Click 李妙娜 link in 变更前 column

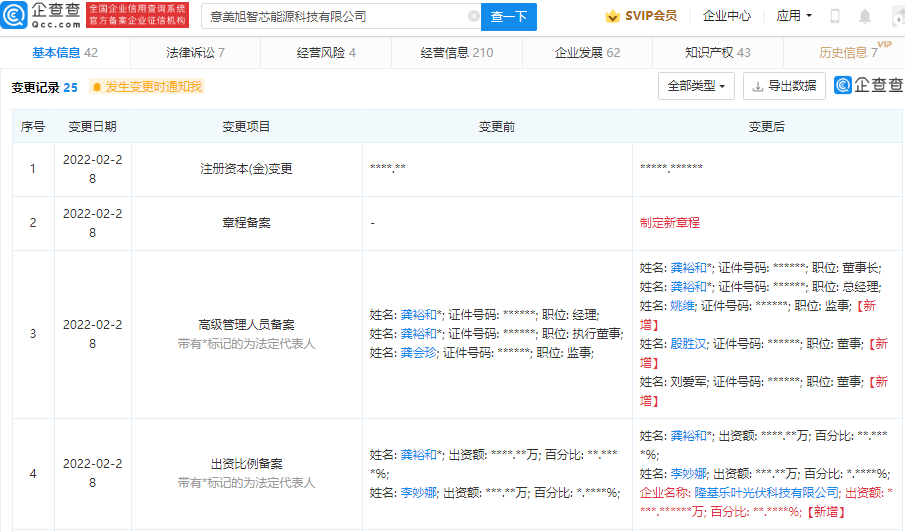coord(418,493)
